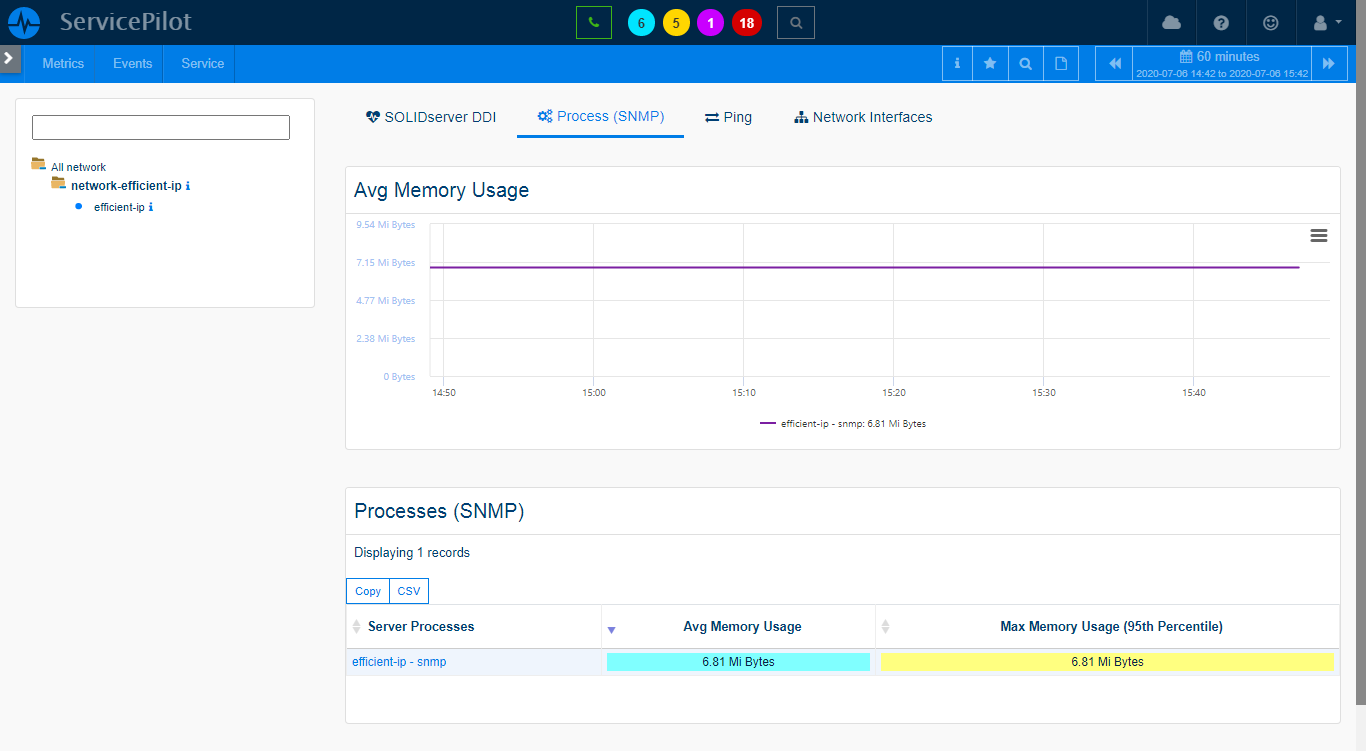1366x751 pixels.
Task: Open the efficient-ip - snmp process link
Action: pos(399,662)
